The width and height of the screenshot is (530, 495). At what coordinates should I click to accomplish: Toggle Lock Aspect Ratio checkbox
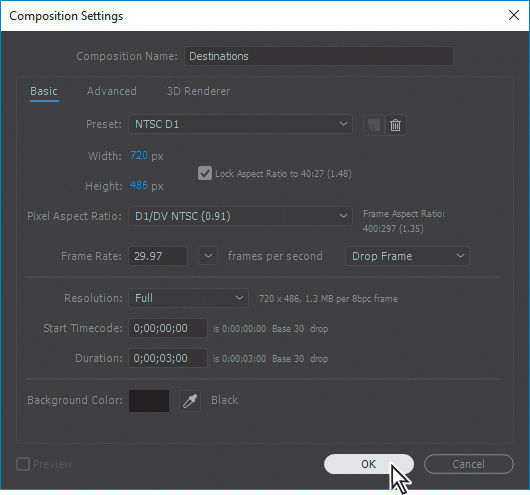tap(205, 173)
